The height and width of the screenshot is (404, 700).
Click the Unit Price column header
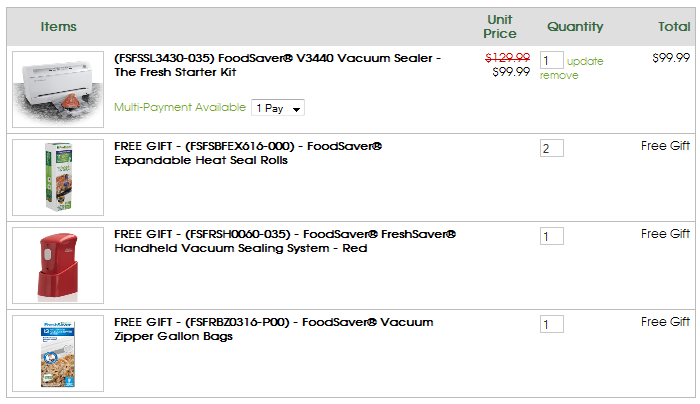(500, 27)
